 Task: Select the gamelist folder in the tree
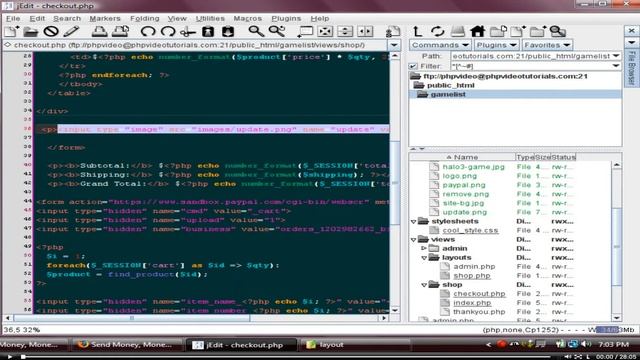click(448, 94)
